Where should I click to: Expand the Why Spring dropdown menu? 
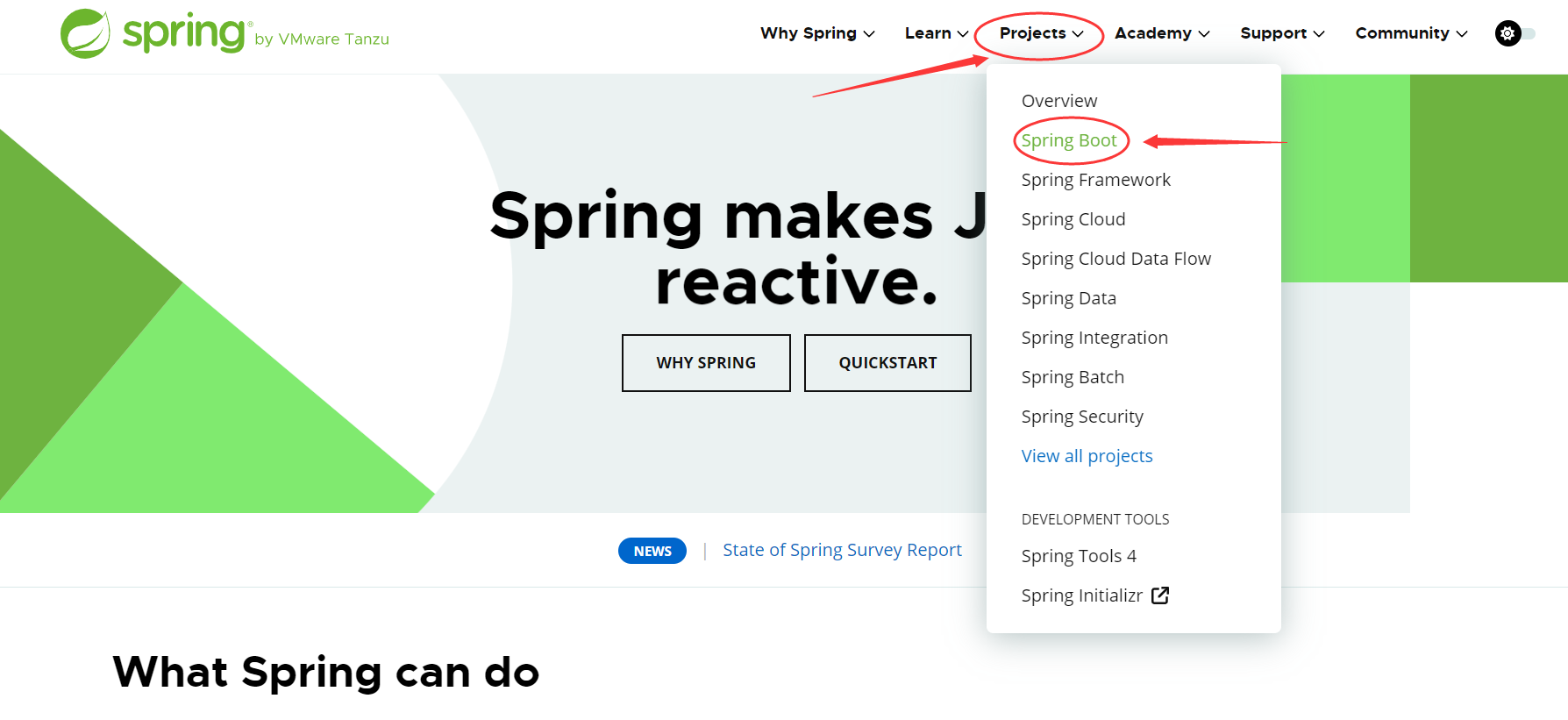817,33
